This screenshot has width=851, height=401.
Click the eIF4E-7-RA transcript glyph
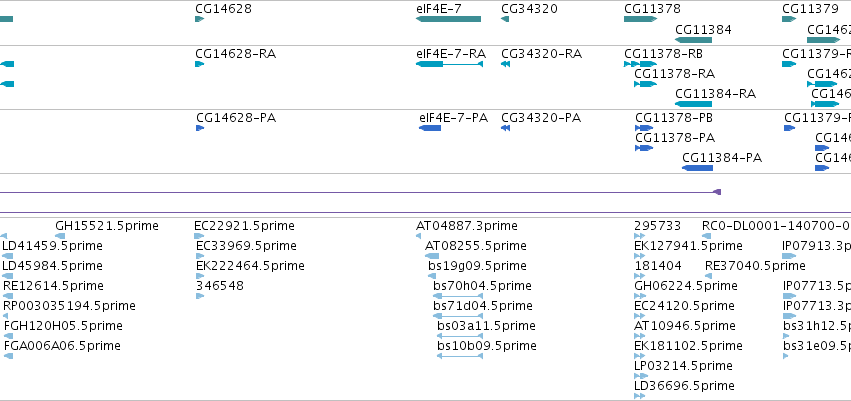449,64
